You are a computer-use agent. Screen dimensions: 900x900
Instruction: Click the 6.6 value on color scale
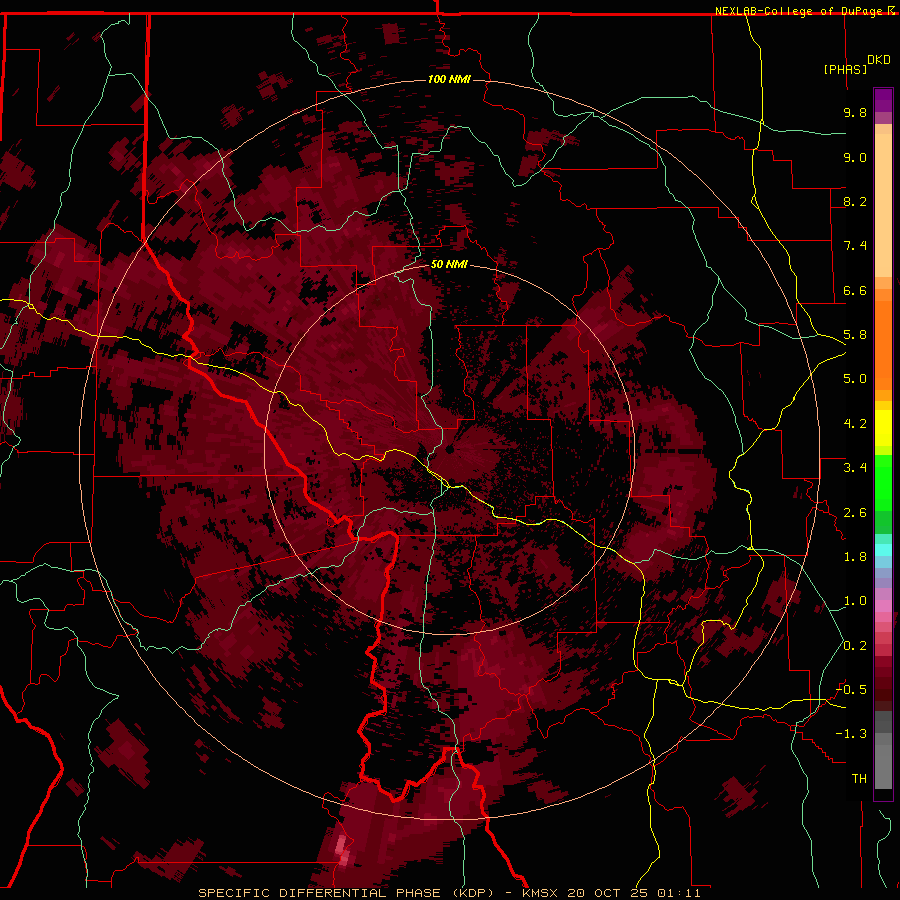point(855,290)
